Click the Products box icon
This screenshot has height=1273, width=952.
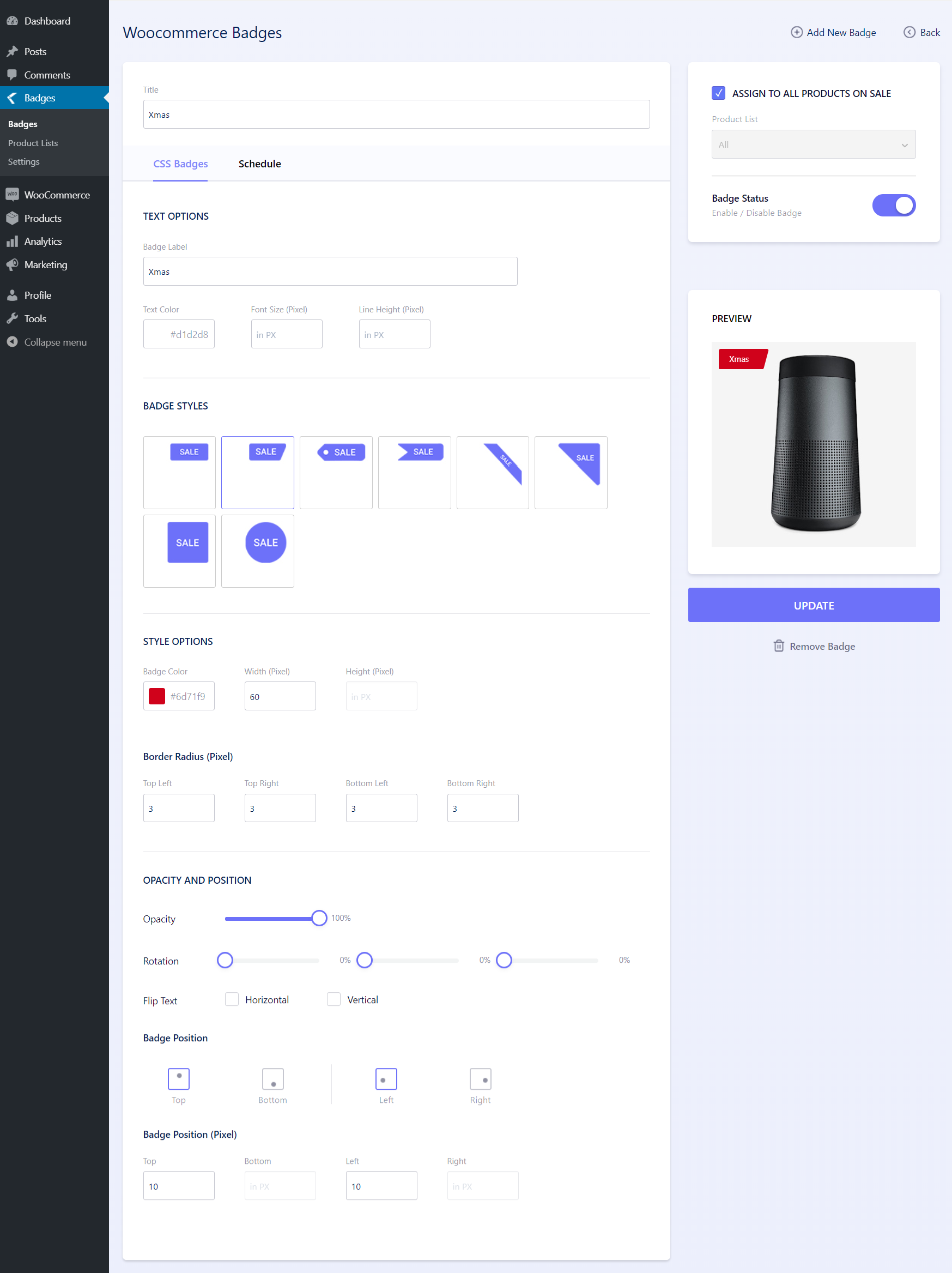(12, 218)
